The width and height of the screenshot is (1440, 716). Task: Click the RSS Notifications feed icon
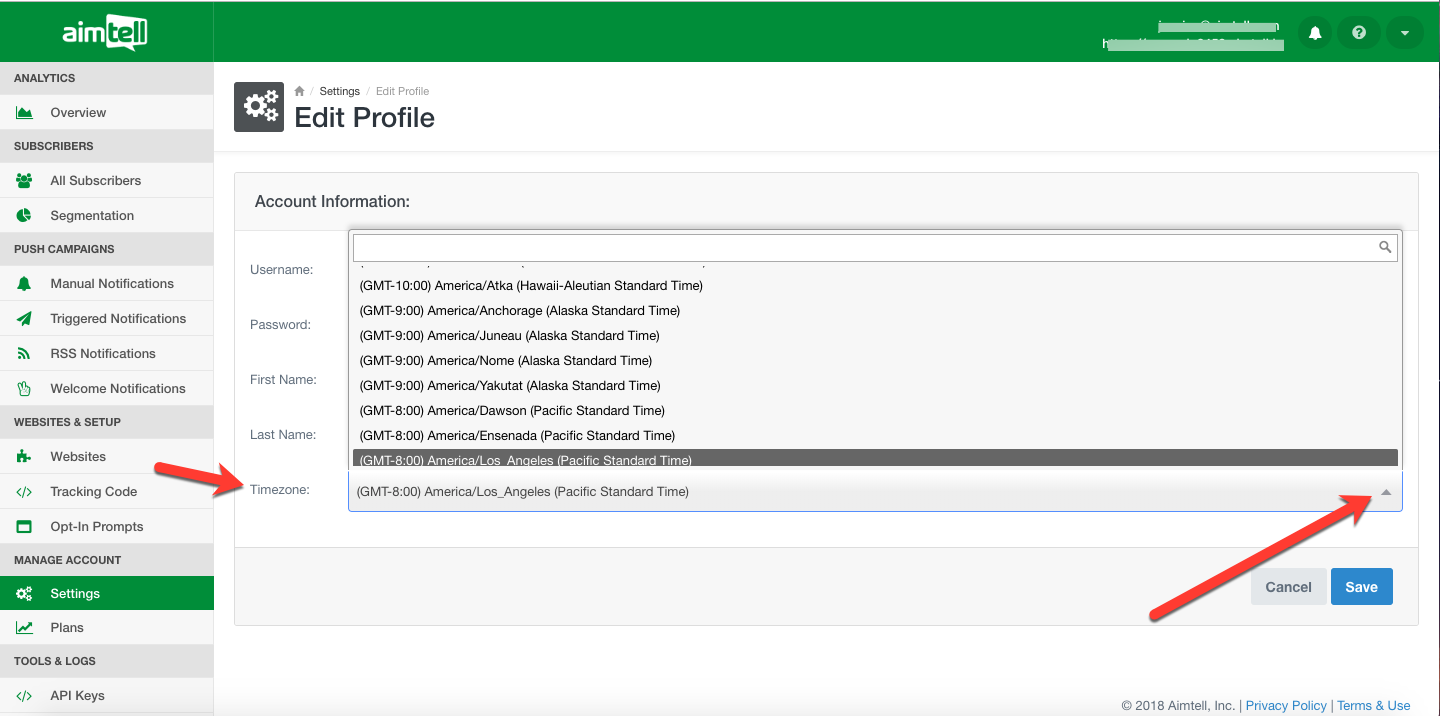point(25,354)
